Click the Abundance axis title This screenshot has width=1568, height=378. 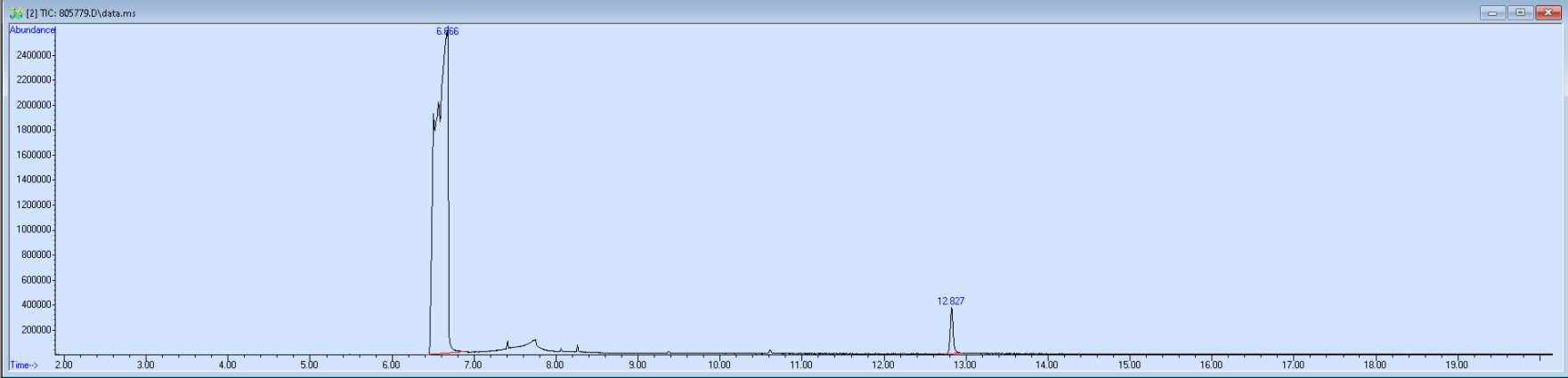pyautogui.click(x=32, y=30)
